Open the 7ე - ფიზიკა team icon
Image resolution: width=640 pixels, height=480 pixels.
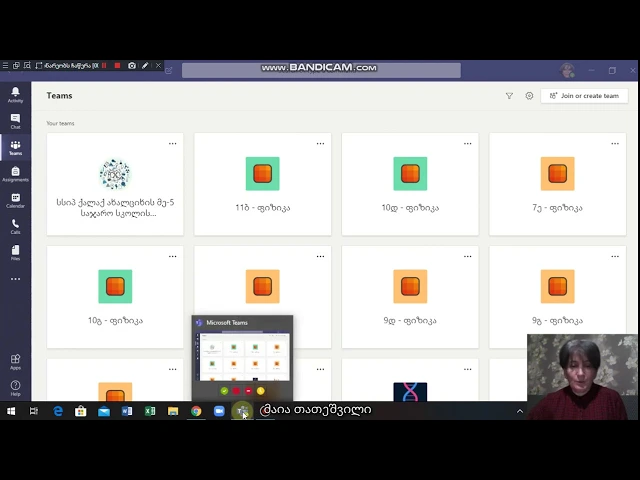coord(558,174)
